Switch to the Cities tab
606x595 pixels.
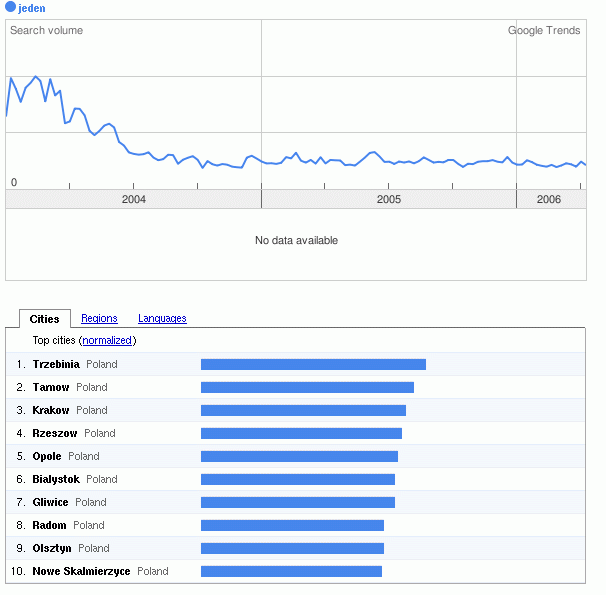tap(45, 319)
